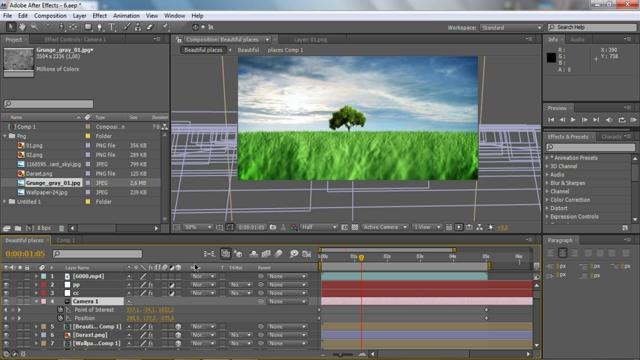
Task: Collapse the Png folder in Project
Action: point(5,136)
